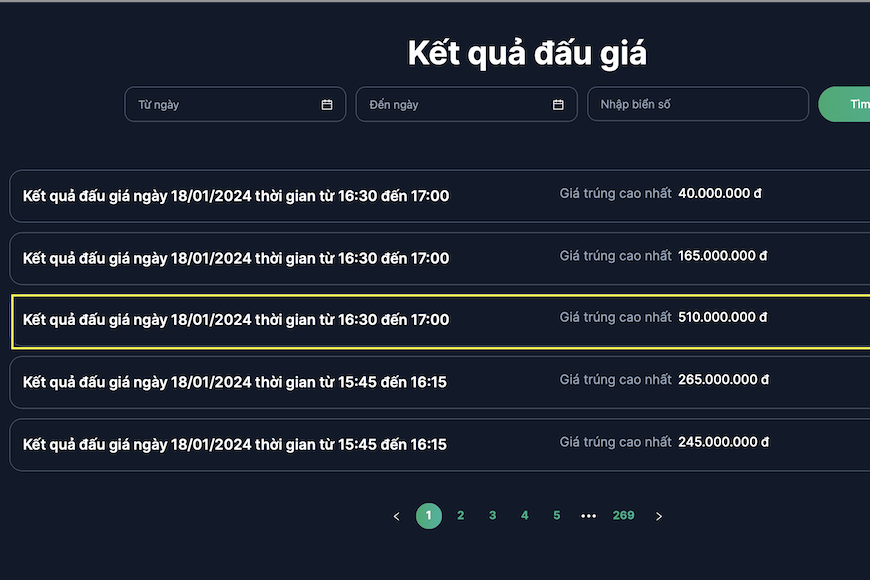Click the calendar icon in Đến ngày field
Viewport: 870px width, 580px height.
tap(558, 105)
